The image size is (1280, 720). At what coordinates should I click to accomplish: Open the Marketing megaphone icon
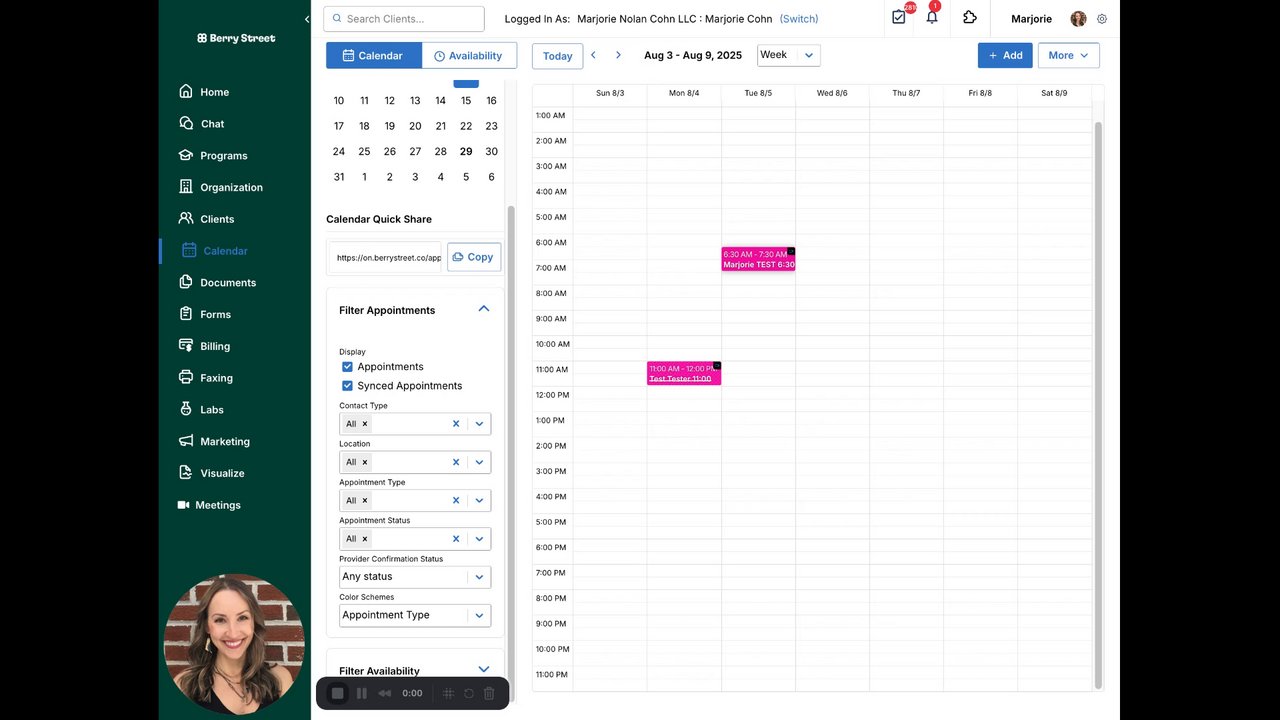[186, 441]
